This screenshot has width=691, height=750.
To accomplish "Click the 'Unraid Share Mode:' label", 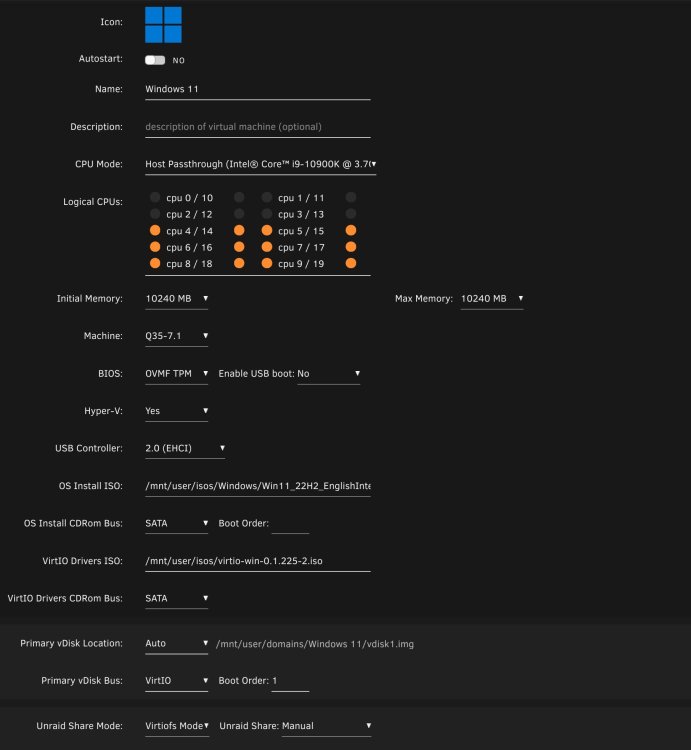I will coord(79,726).
